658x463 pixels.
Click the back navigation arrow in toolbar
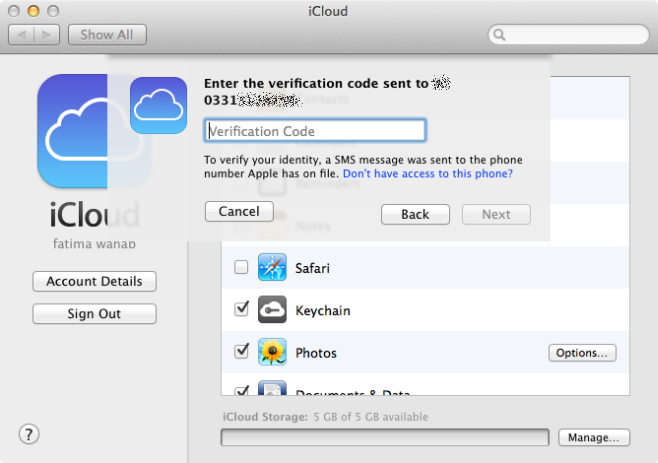(22, 35)
